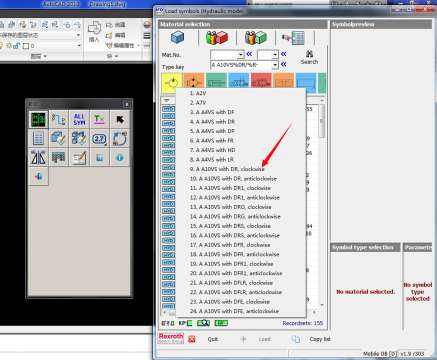The width and height of the screenshot is (437, 360).
Task: Click the ALL SYM toolbox icon
Action: (x=79, y=119)
